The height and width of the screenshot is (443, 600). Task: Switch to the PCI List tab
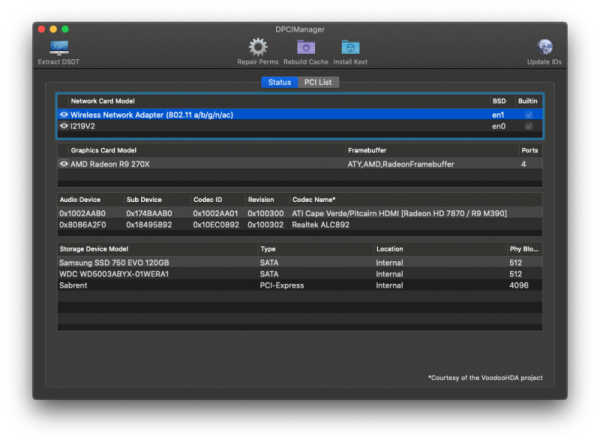318,82
